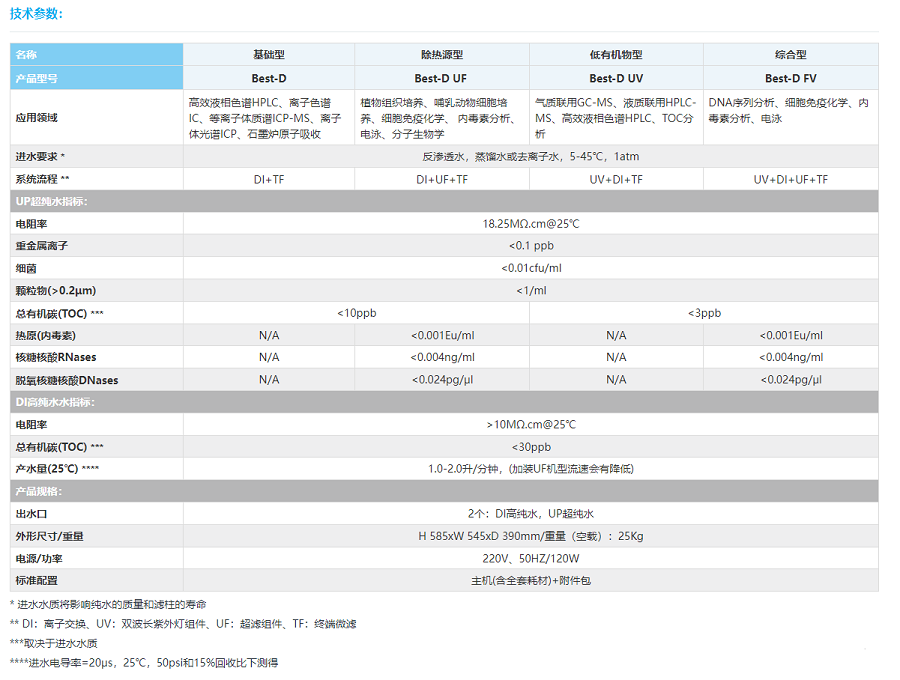The image size is (900, 680).
Task: Click the Best-D FV model cell
Action: coord(790,78)
